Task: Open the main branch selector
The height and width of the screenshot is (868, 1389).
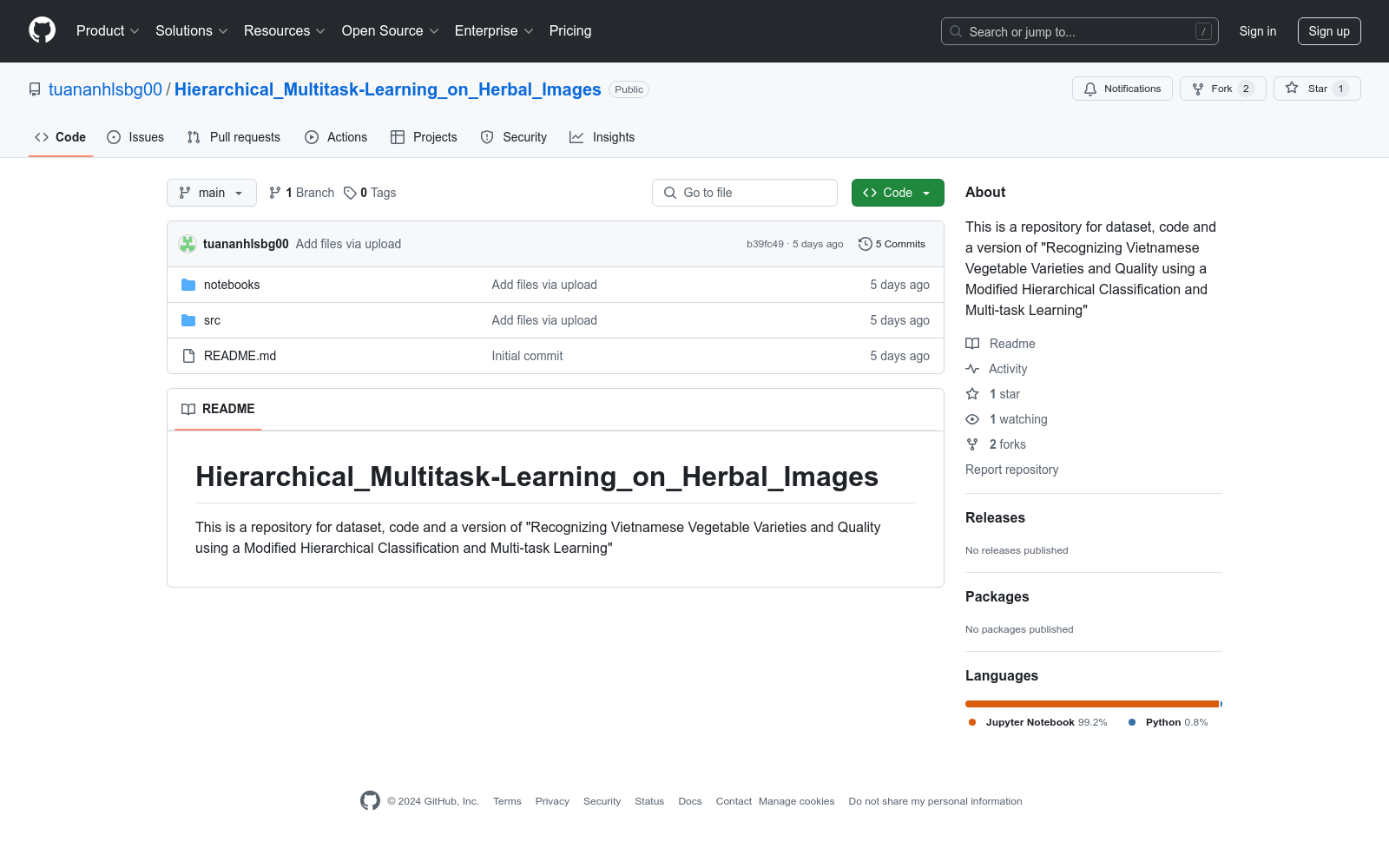Action: [212, 193]
